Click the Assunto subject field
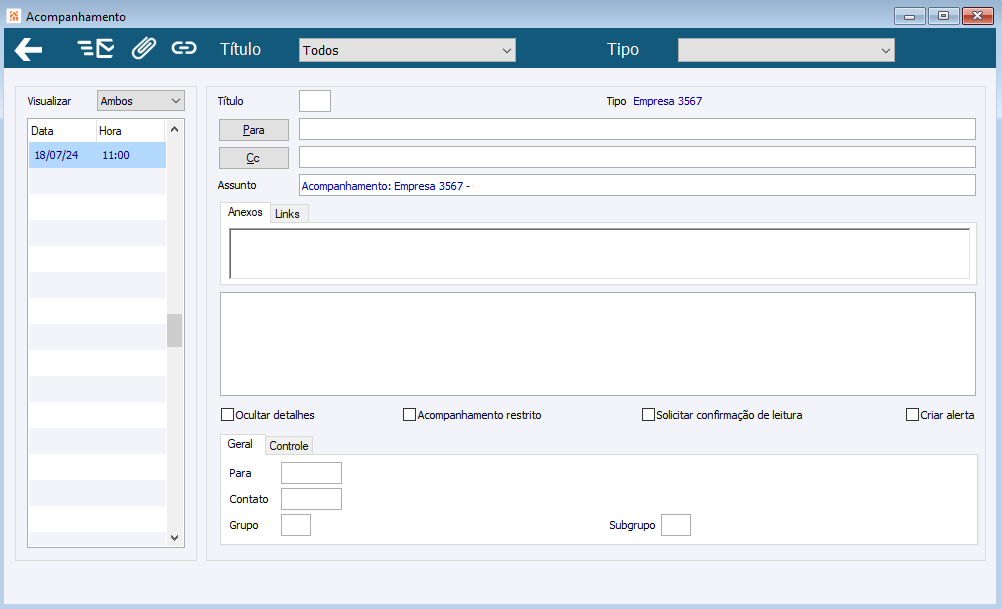This screenshot has width=1002, height=609. 637,185
